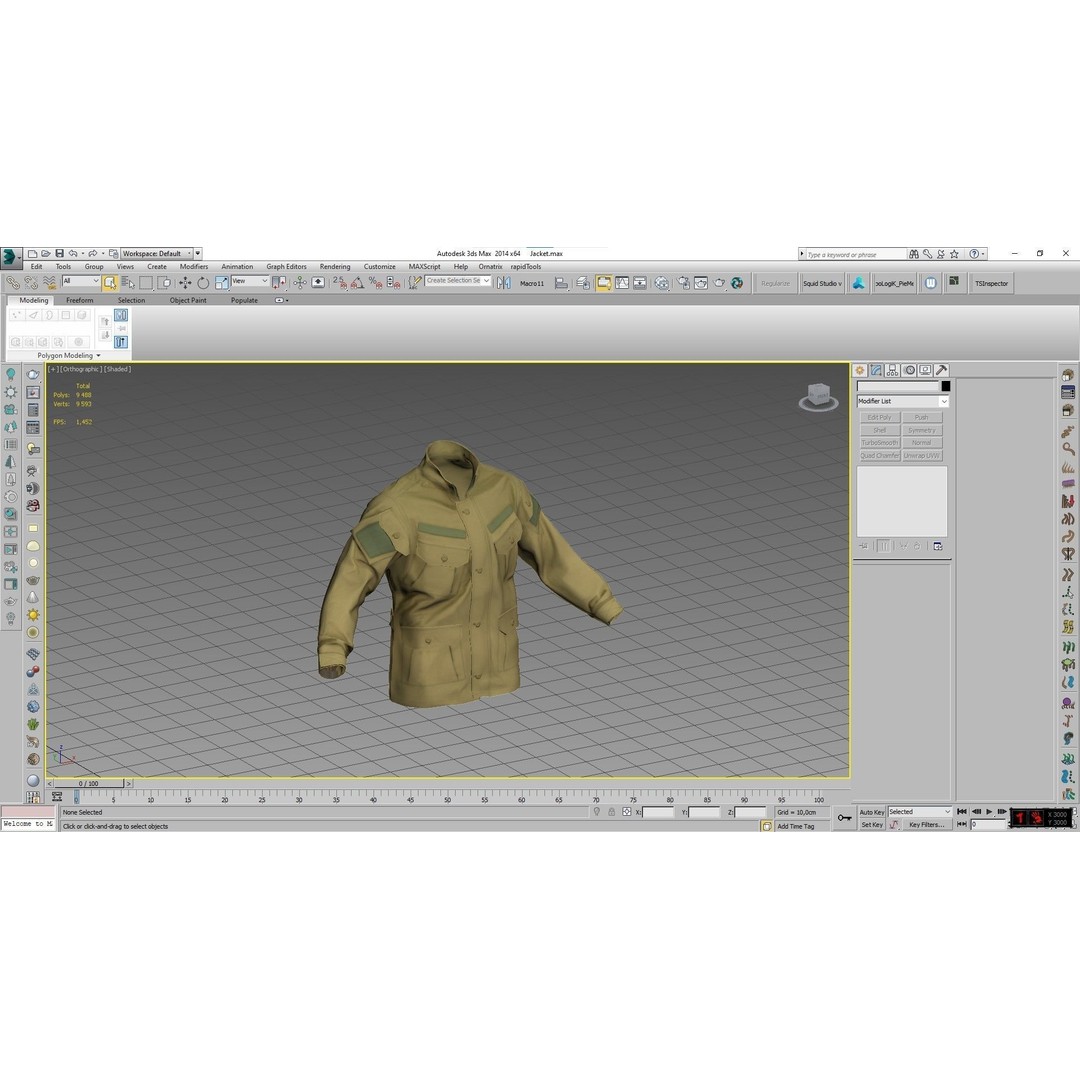The image size is (1080, 1080).
Task: Toggle the Percent Snap icon
Action: coord(375,282)
